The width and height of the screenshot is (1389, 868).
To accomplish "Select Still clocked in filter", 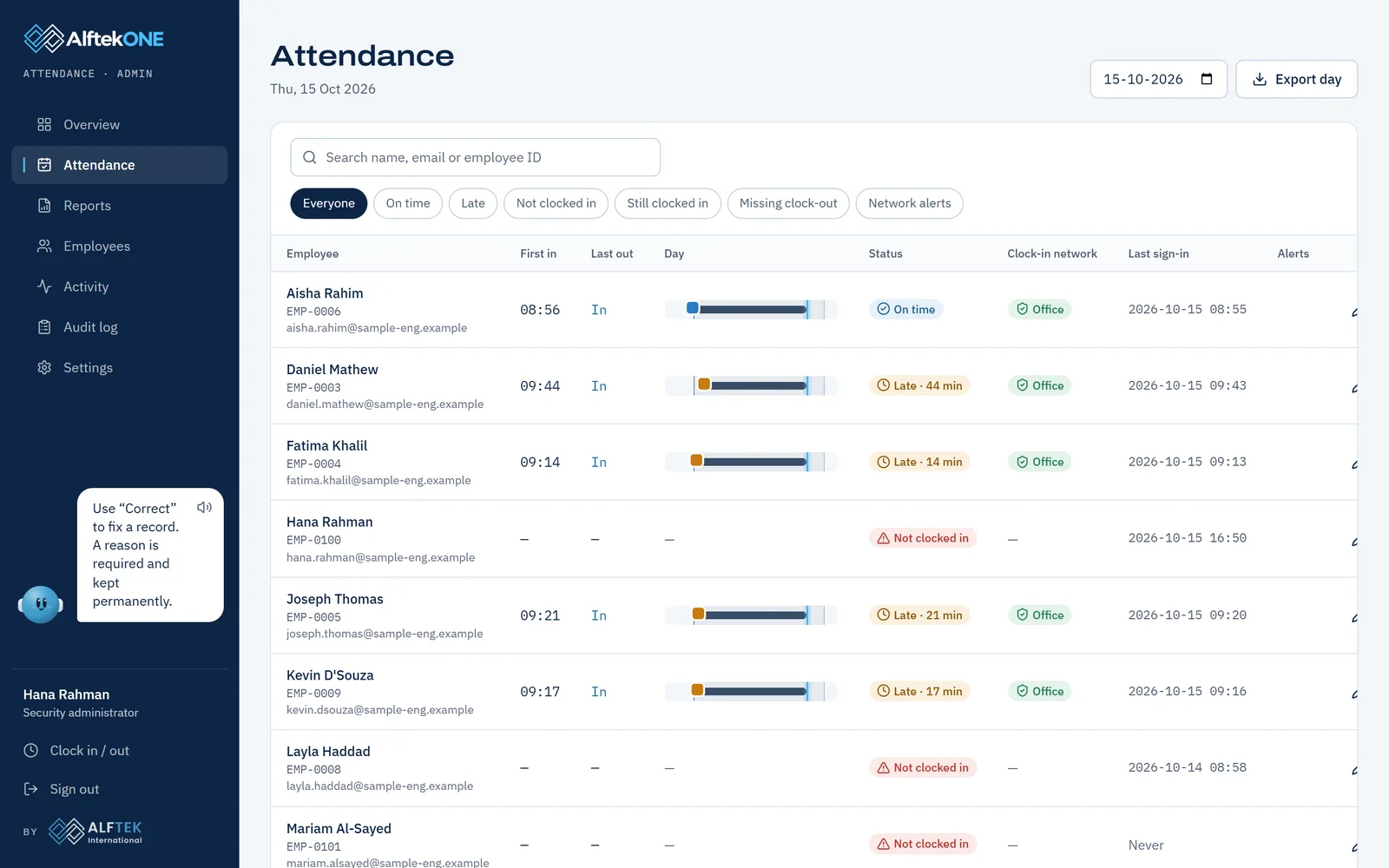I will tap(668, 203).
